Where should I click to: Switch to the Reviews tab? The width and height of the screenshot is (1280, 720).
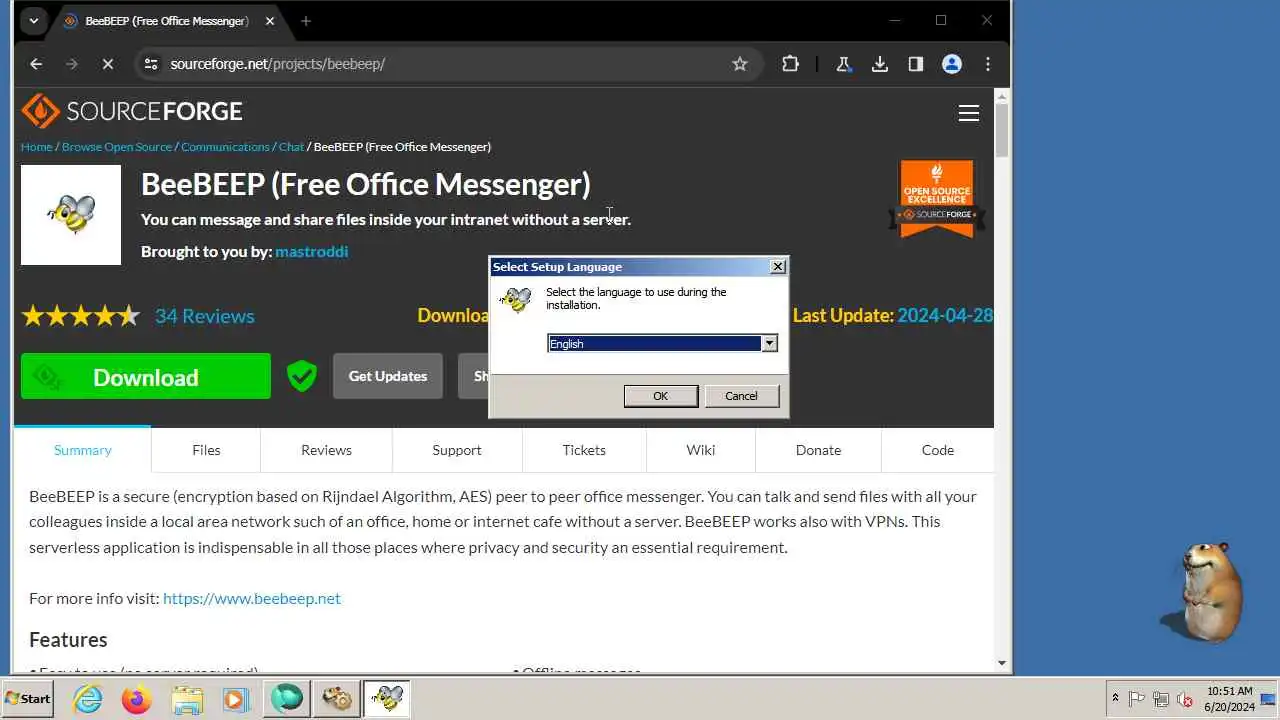pos(326,450)
